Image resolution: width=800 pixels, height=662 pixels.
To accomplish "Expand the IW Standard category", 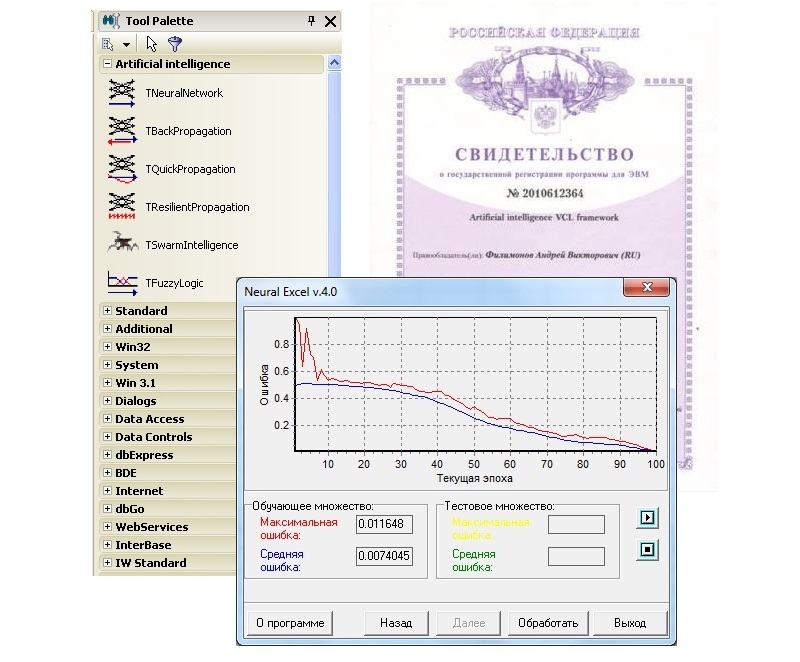I will coord(107,563).
